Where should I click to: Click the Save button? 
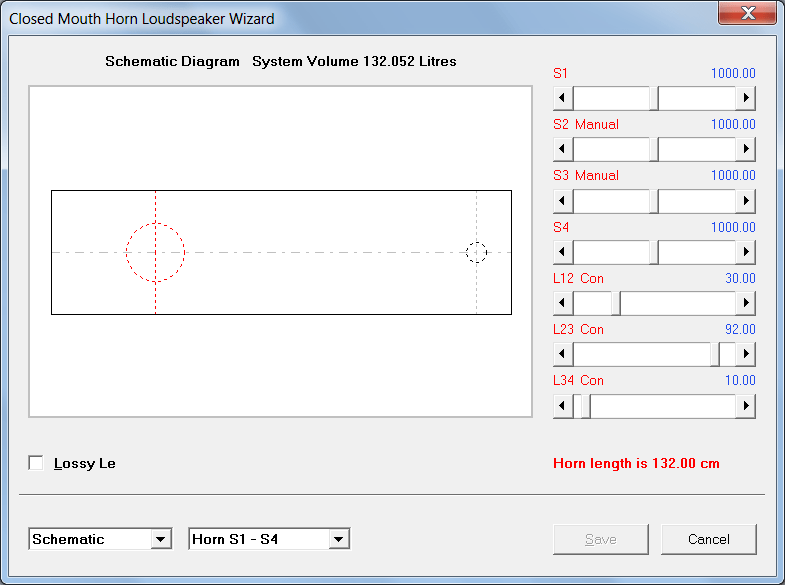point(601,539)
